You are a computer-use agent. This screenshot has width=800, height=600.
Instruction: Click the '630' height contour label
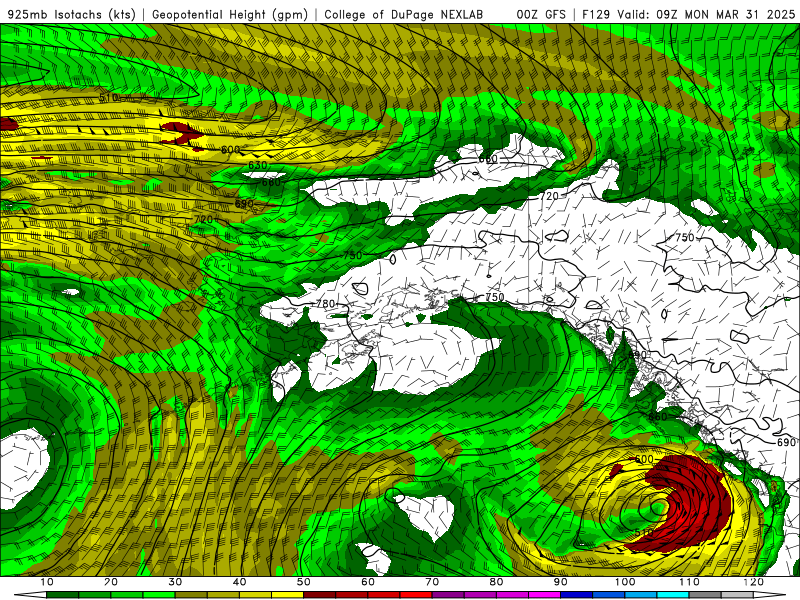click(x=258, y=165)
